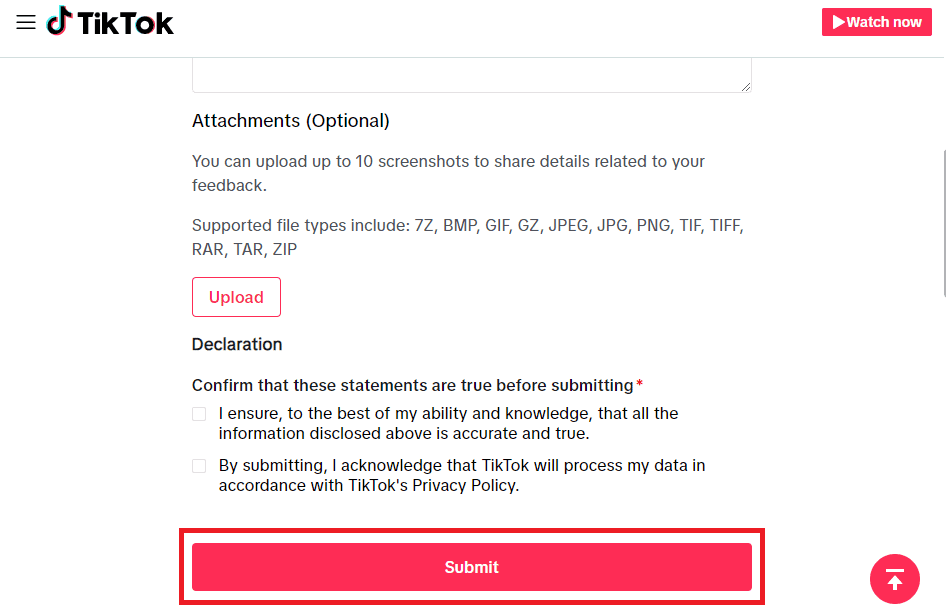Viewport: 946px width, 608px height.
Task: Click the play triangle in Watch now
Action: [x=838, y=22]
